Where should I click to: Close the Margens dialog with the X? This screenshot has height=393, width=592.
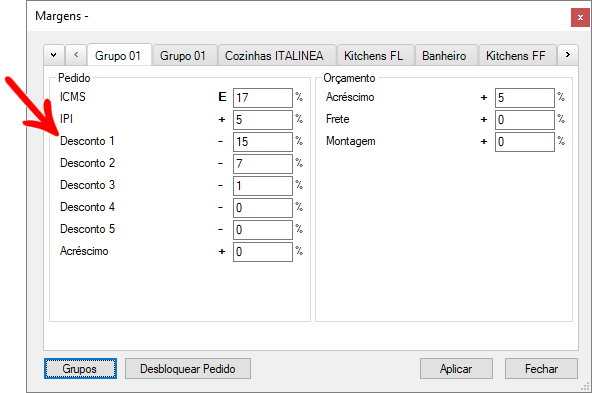[580, 18]
